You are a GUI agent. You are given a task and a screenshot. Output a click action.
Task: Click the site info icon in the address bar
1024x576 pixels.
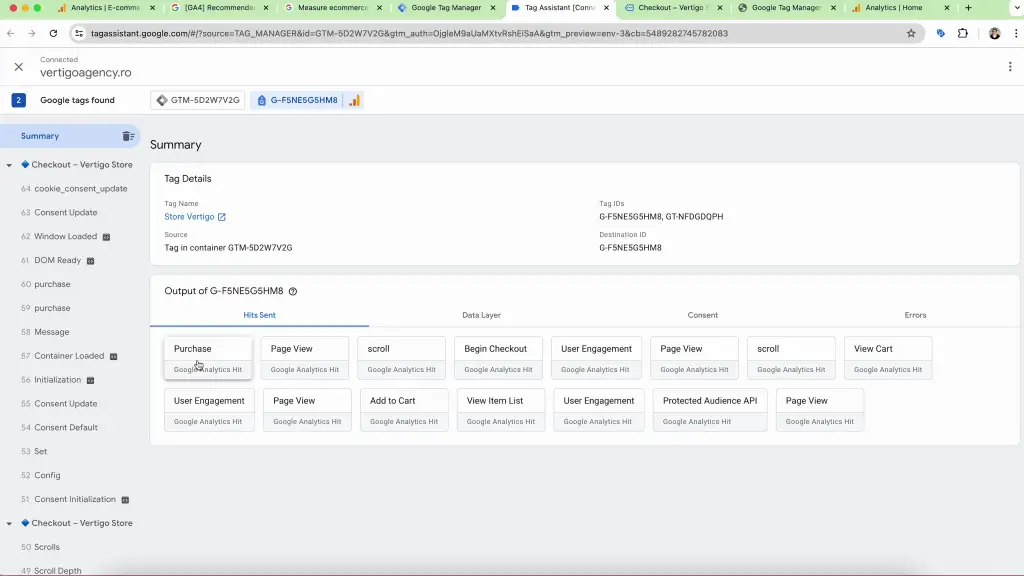[x=79, y=33]
